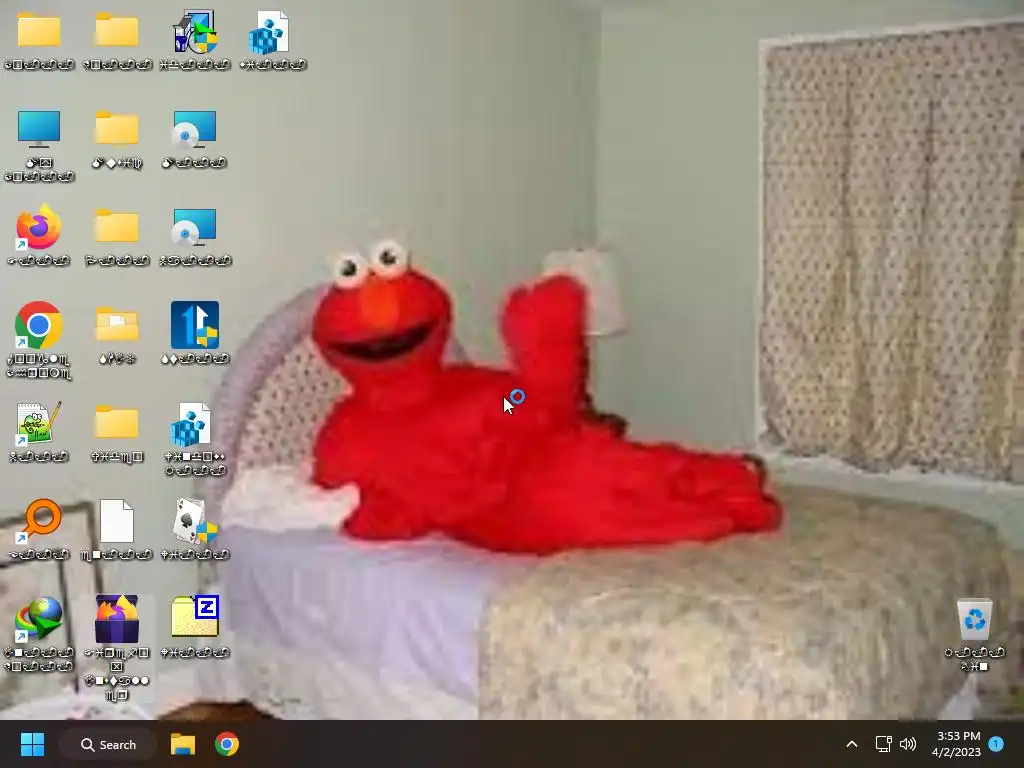Select the setup icon with computer and shield

click(x=195, y=31)
